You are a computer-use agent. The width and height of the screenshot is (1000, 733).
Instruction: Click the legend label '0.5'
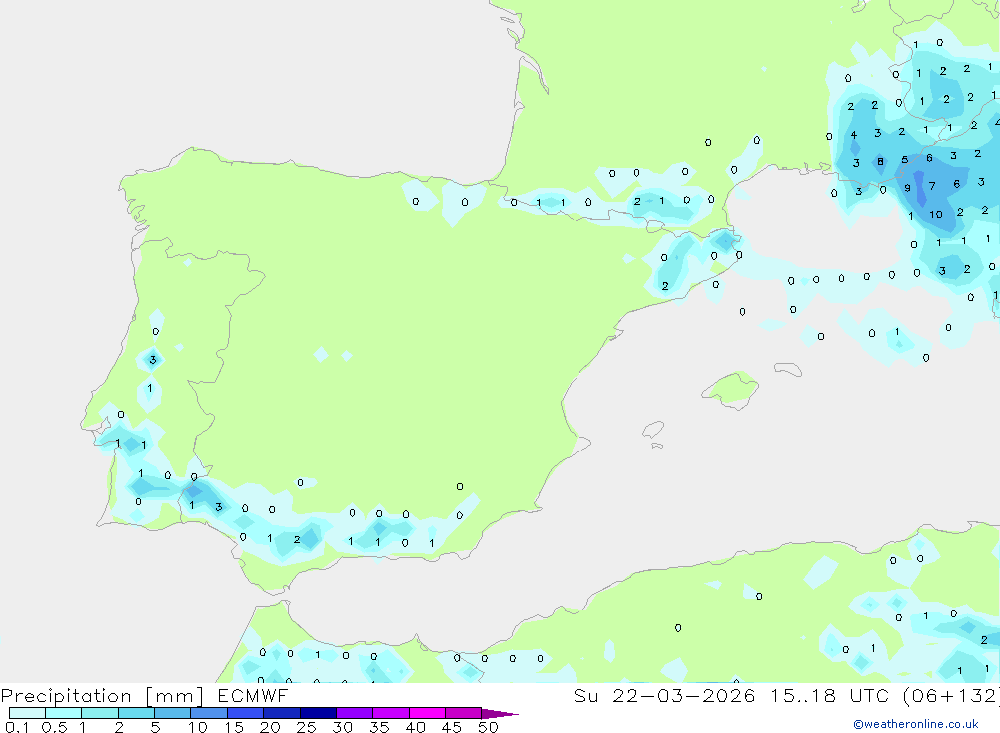[54, 727]
